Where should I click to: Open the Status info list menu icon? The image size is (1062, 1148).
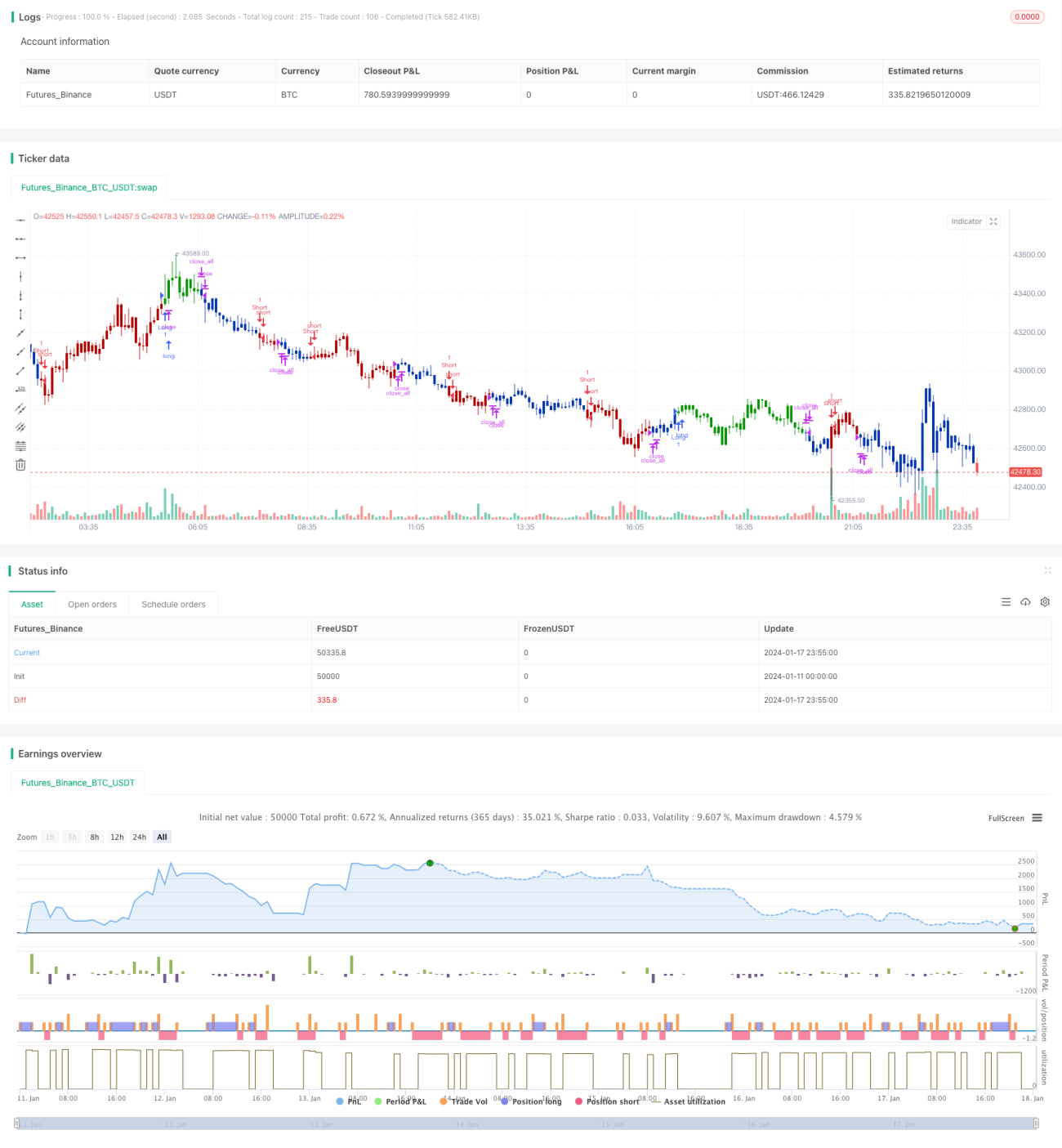(1006, 602)
